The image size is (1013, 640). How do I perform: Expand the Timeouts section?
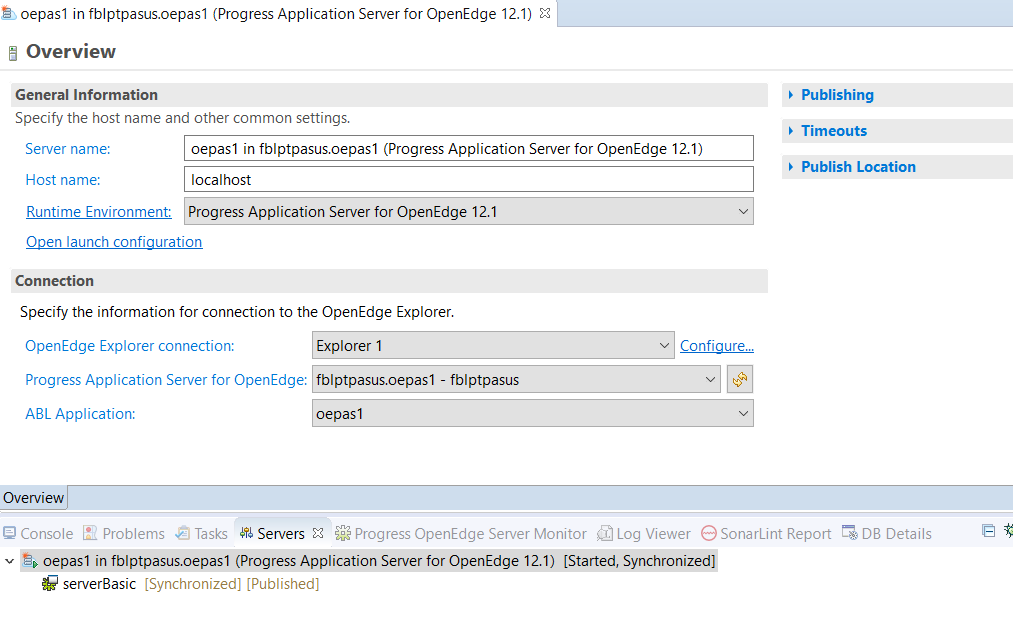(834, 130)
